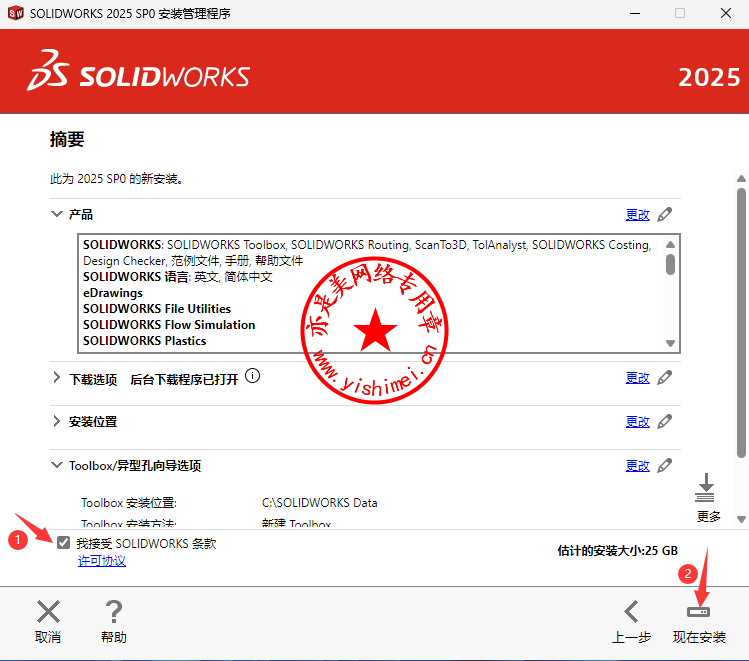
Task: Expand the 下载选项 section chevron
Action: point(57,378)
